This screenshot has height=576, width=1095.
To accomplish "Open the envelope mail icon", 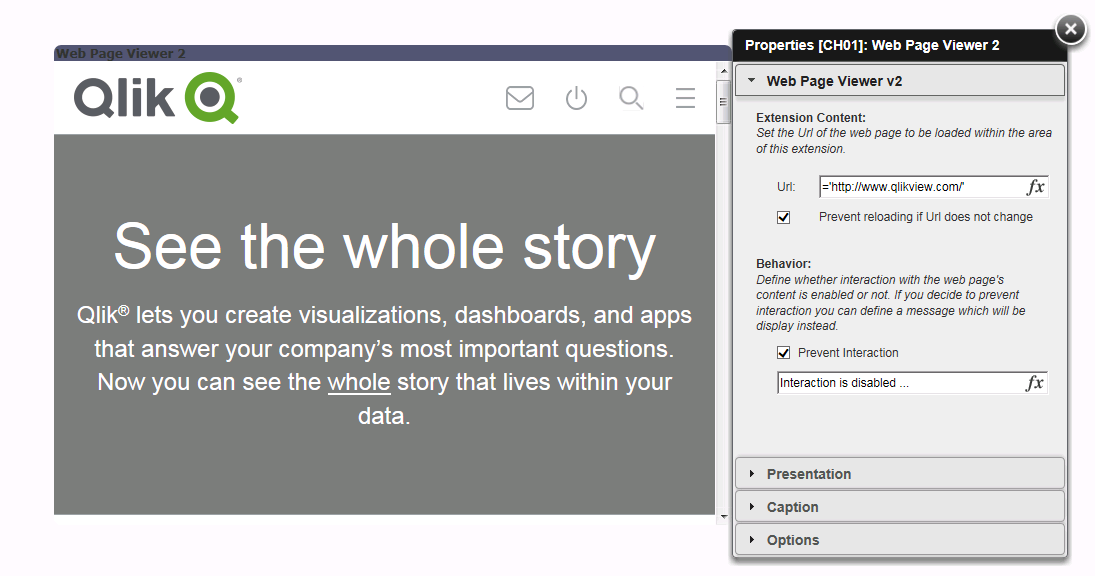I will click(520, 98).
